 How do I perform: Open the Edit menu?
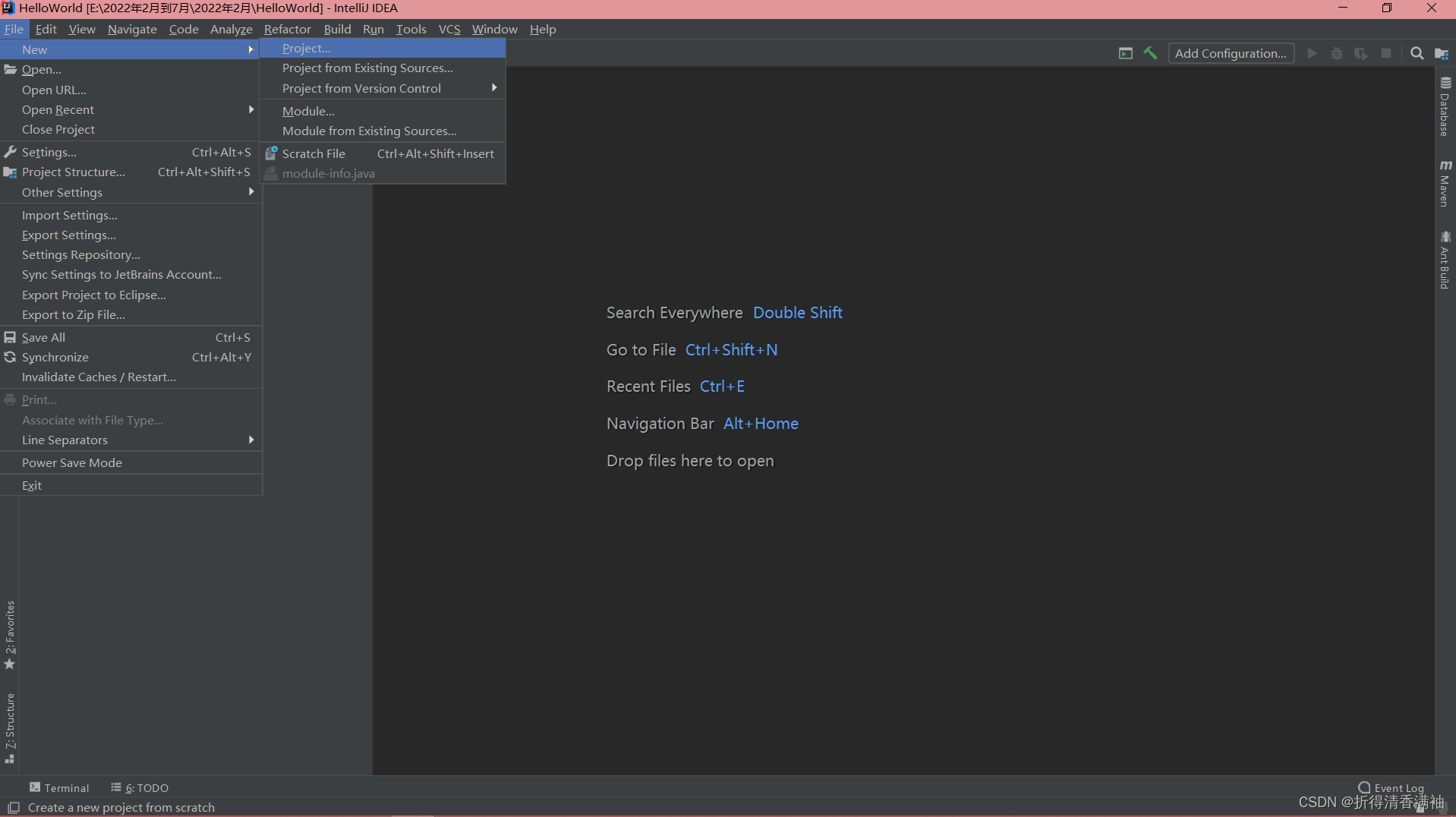pos(46,29)
